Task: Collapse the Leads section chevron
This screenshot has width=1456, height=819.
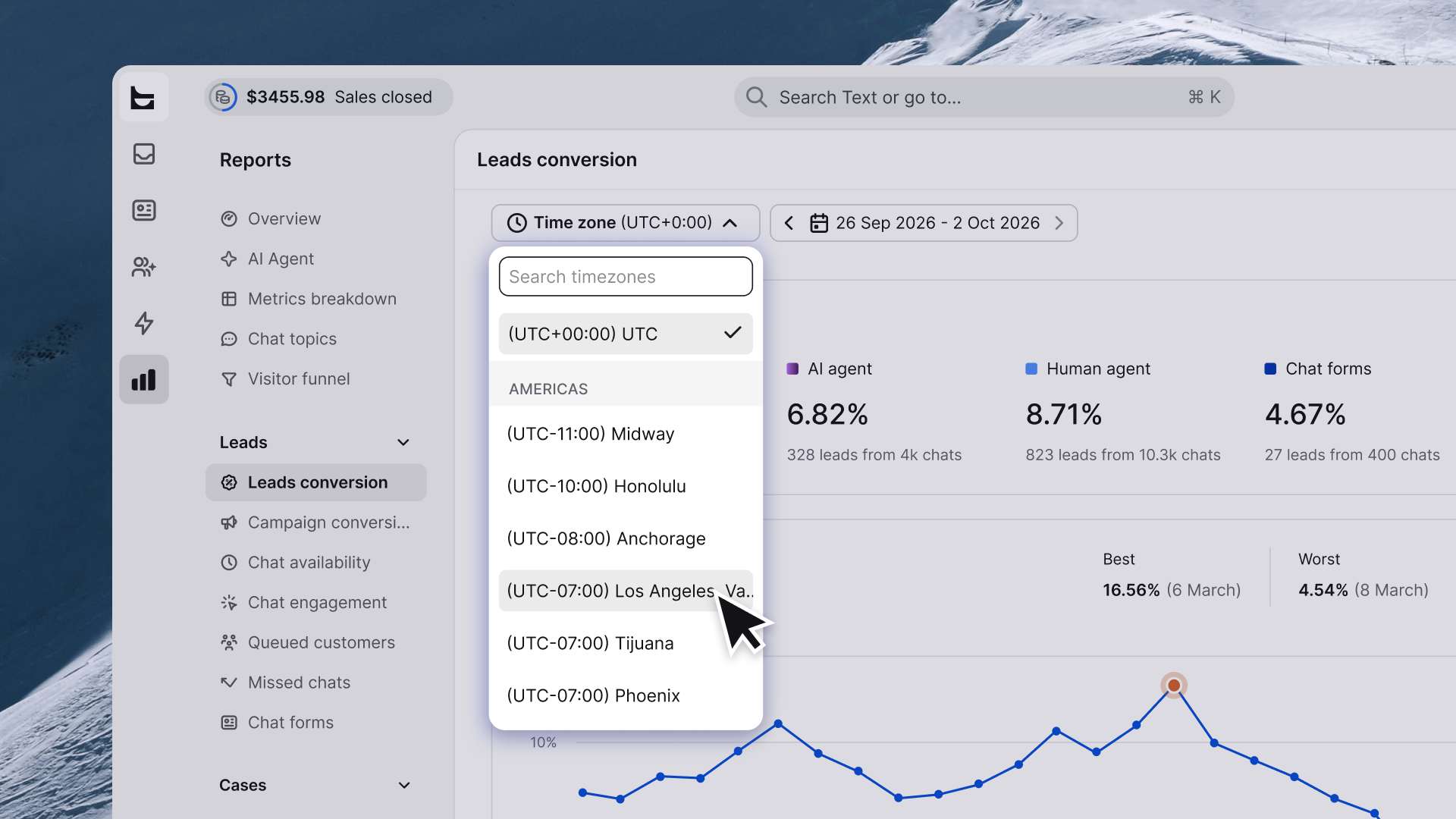Action: click(x=403, y=443)
